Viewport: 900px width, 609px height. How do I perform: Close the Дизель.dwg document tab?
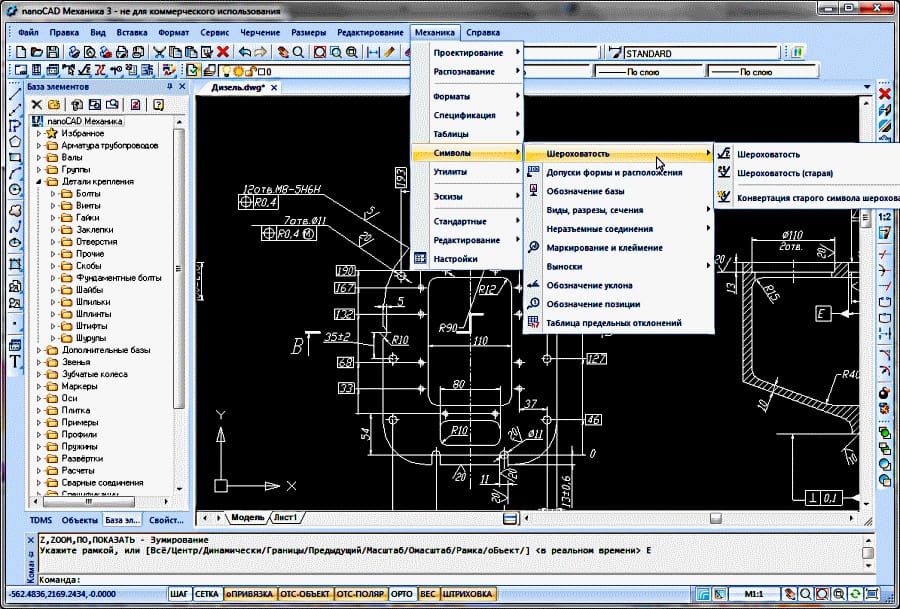pyautogui.click(x=276, y=88)
